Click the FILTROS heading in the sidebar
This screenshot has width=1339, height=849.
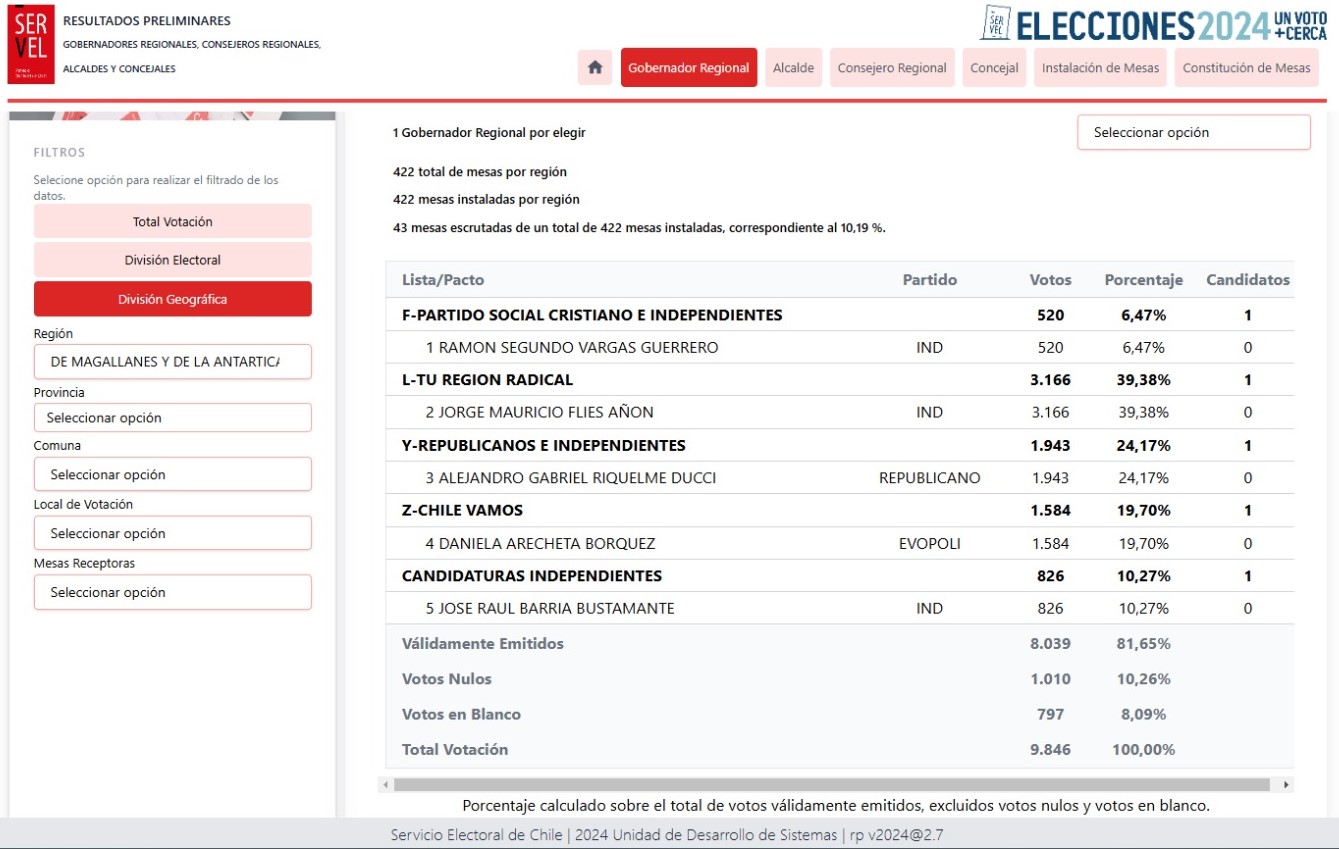(59, 153)
